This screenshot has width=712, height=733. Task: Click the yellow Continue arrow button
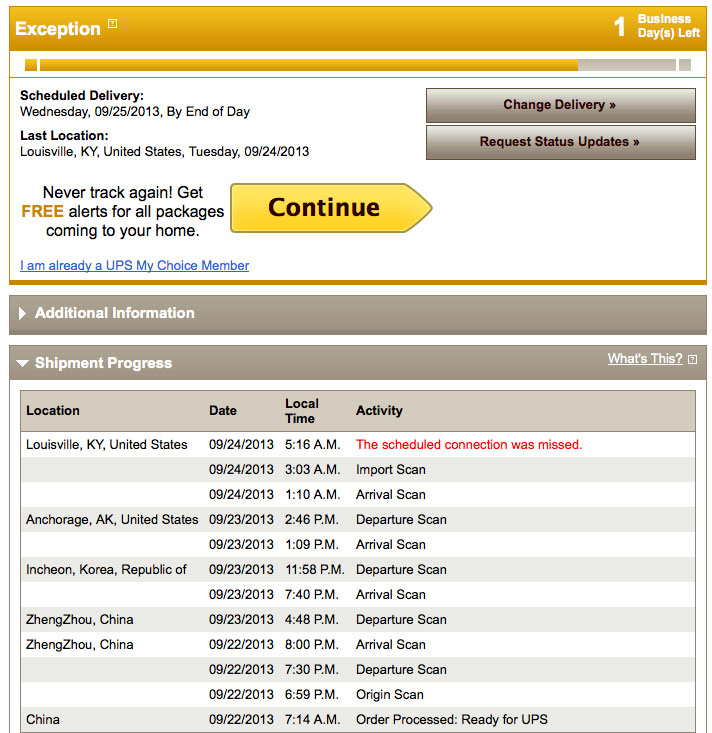coord(331,208)
